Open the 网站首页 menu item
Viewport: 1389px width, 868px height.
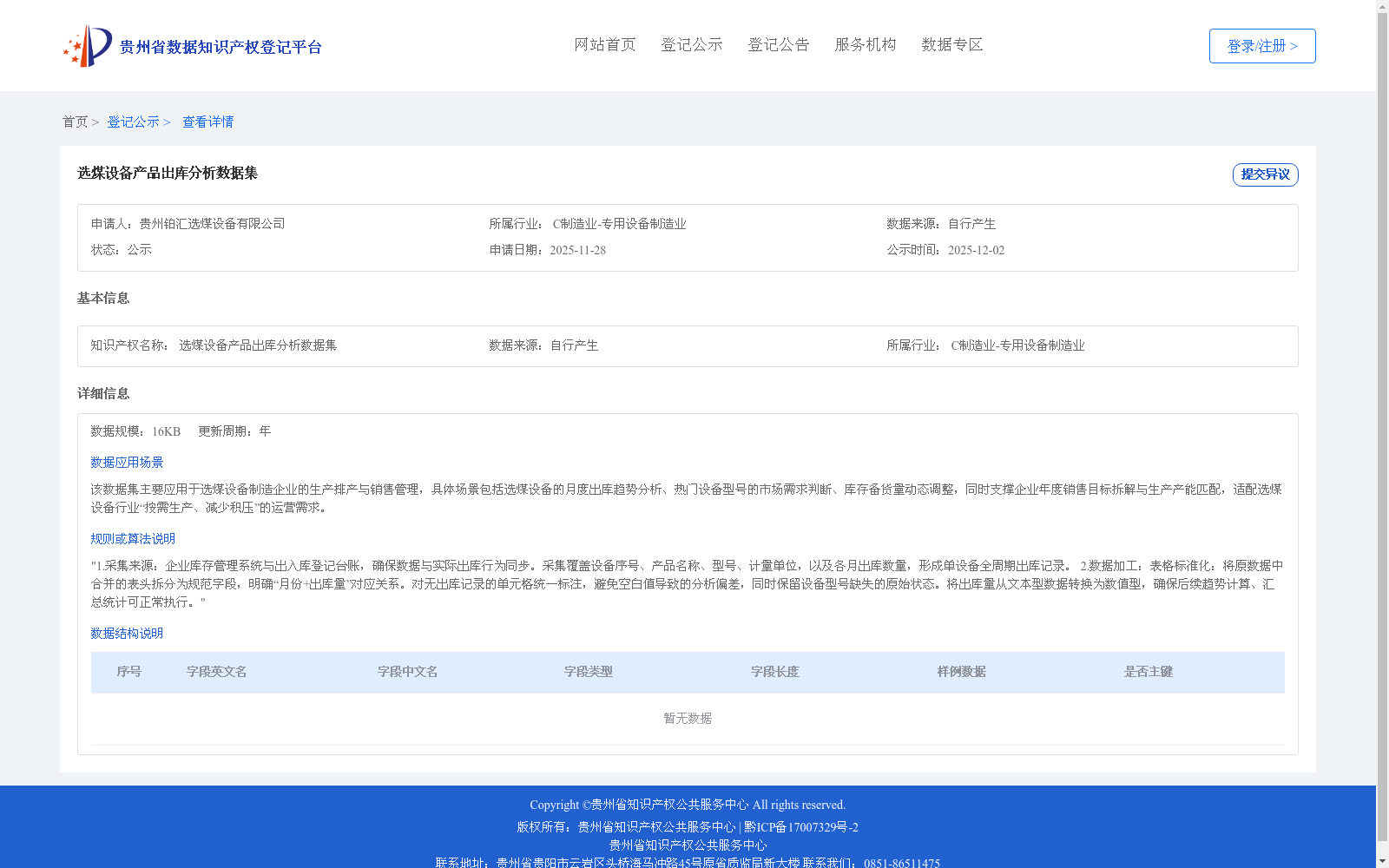click(x=605, y=45)
